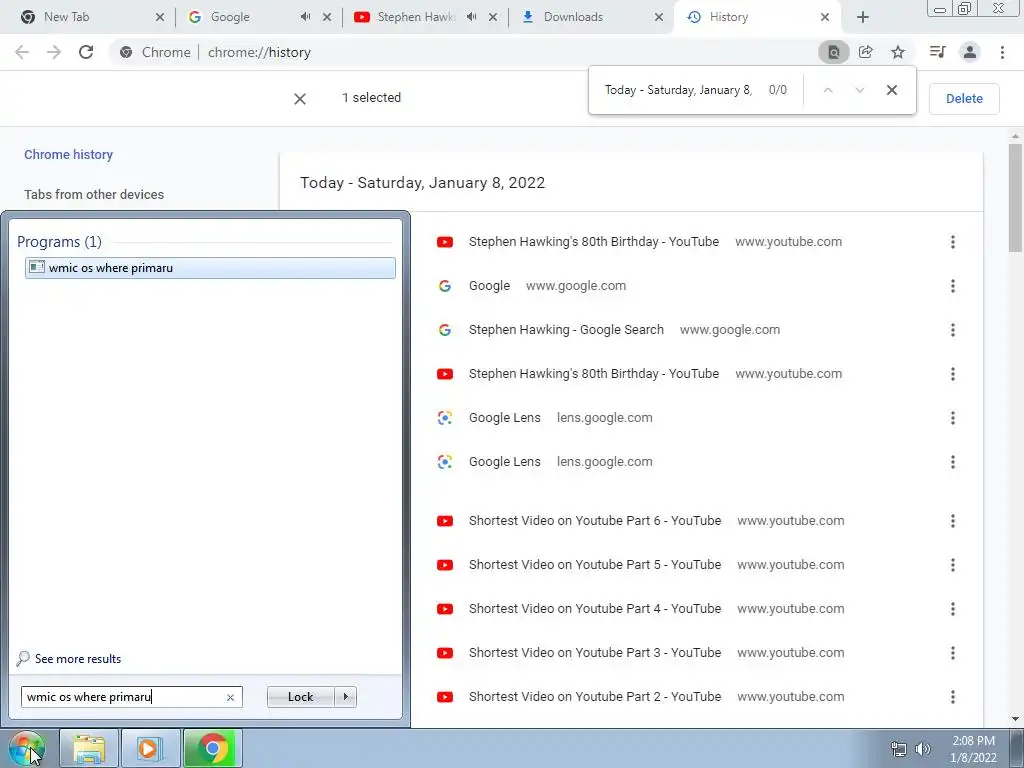
Task: Clear the Start menu search box
Action: (230, 697)
